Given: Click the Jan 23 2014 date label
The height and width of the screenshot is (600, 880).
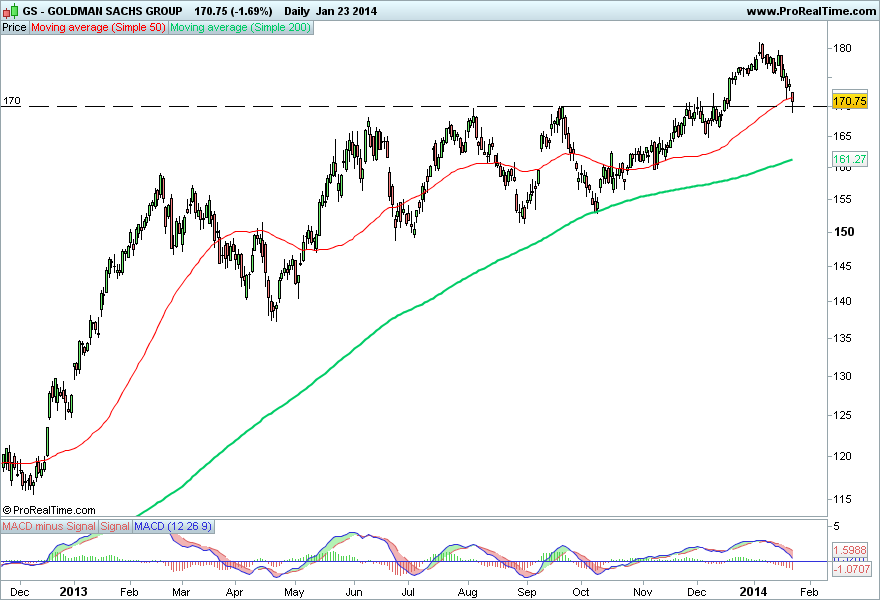Looking at the screenshot, I should coord(346,11).
